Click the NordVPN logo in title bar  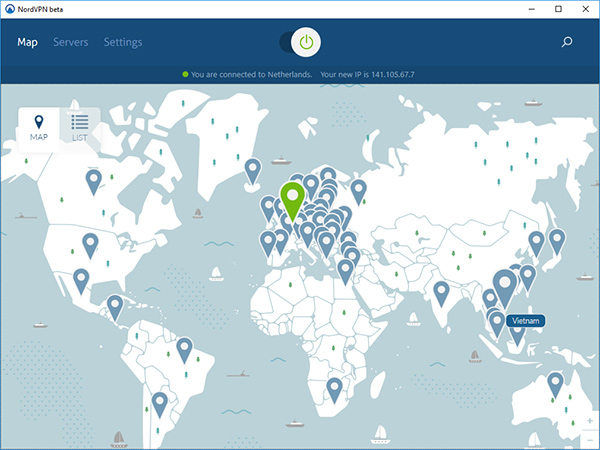pos(10,9)
